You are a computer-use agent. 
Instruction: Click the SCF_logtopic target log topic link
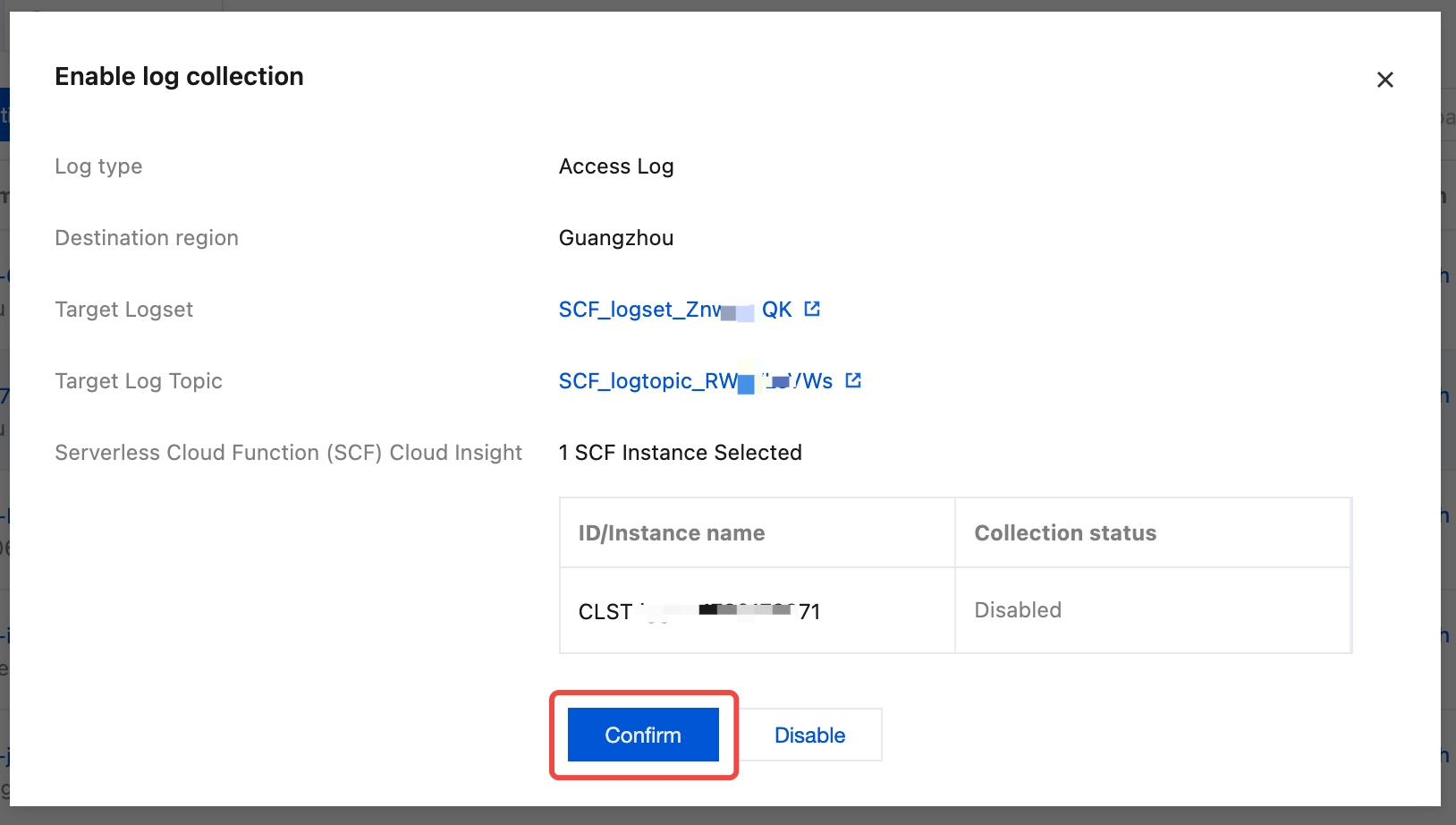[695, 381]
